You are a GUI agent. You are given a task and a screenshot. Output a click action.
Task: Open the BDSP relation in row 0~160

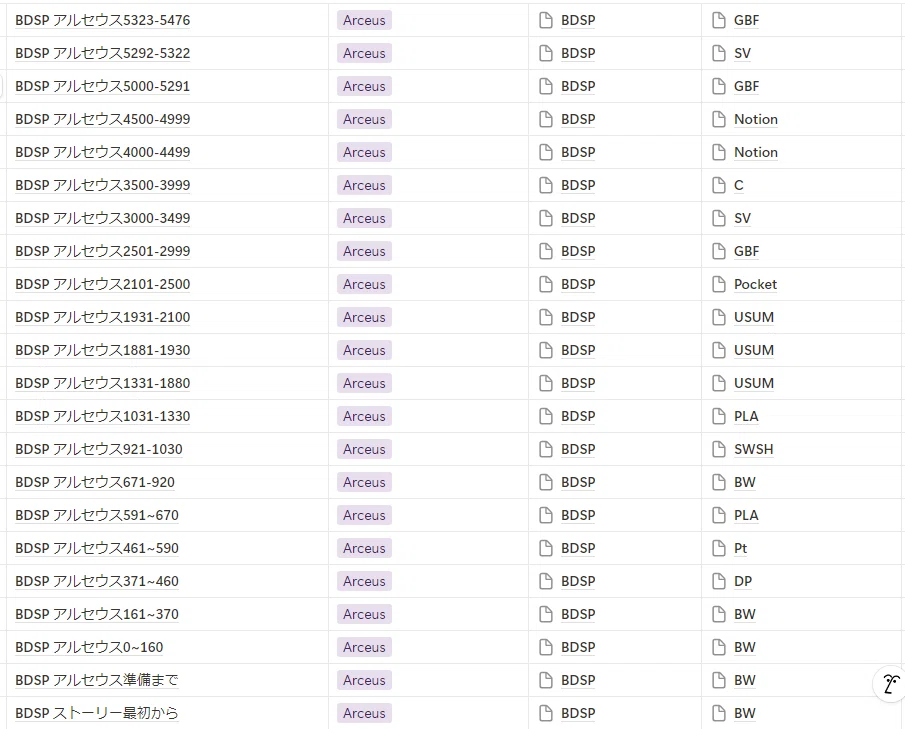tap(578, 647)
